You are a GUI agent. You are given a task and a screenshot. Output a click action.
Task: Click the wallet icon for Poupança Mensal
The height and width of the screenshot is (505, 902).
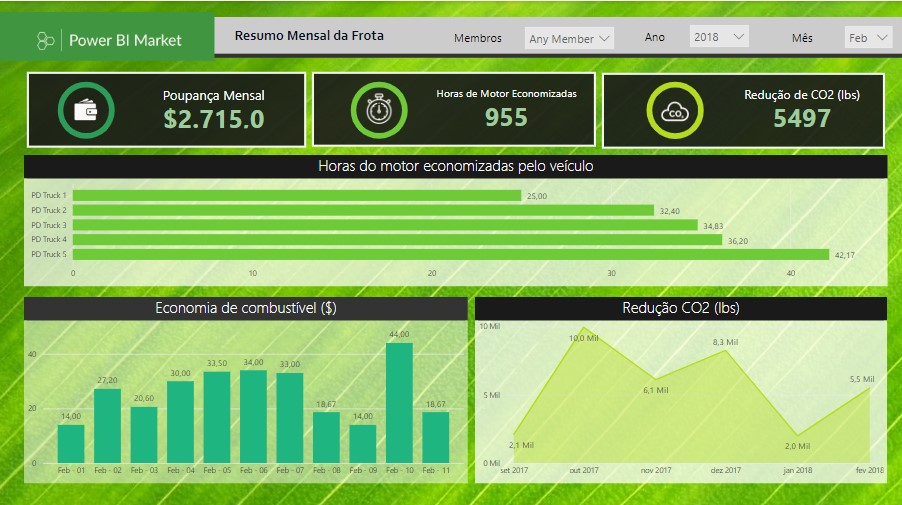tap(85, 109)
